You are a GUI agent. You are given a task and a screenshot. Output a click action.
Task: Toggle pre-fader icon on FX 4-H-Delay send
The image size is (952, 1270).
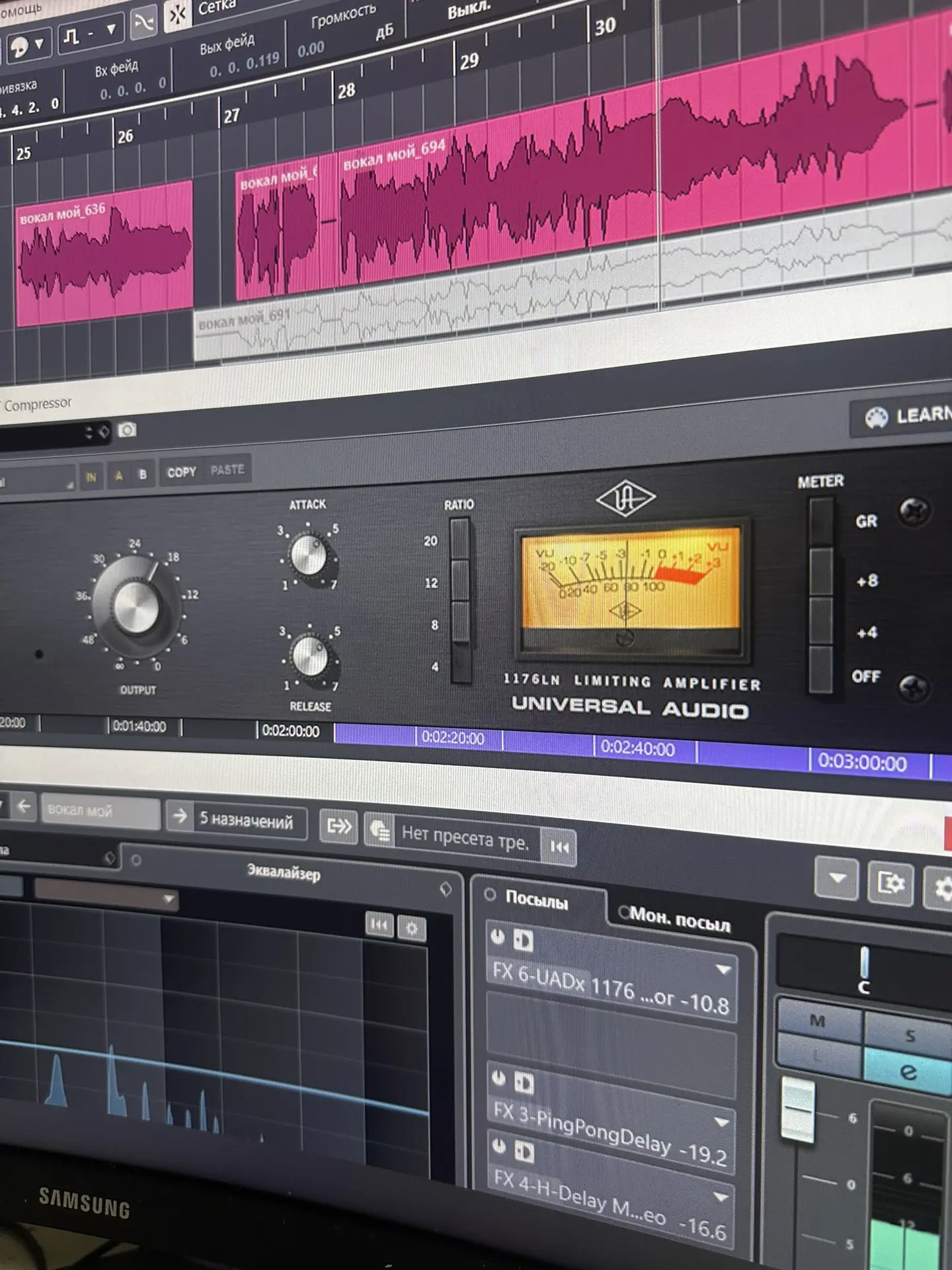524,1152
